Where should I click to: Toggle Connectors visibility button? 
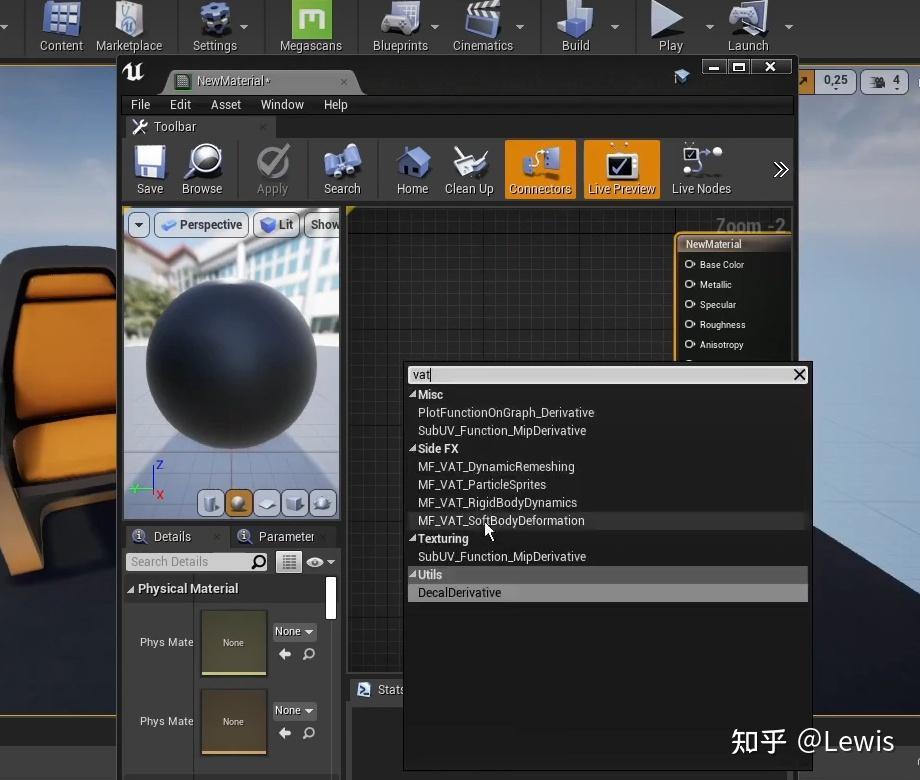[x=540, y=169]
